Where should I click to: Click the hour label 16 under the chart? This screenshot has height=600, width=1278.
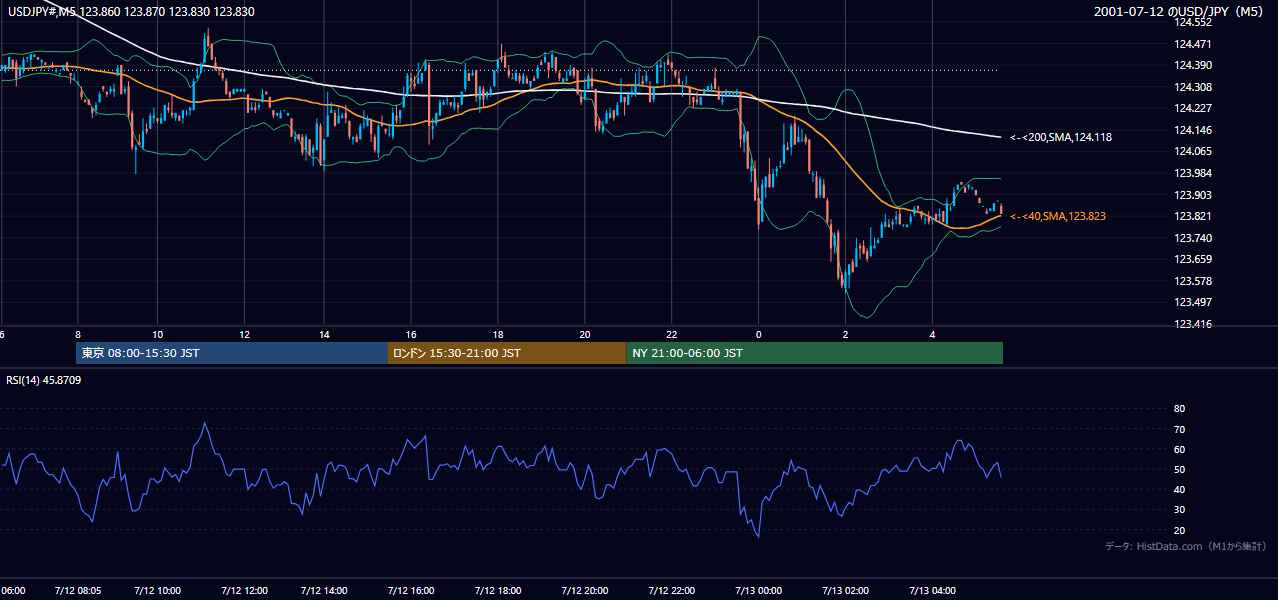[x=411, y=334]
